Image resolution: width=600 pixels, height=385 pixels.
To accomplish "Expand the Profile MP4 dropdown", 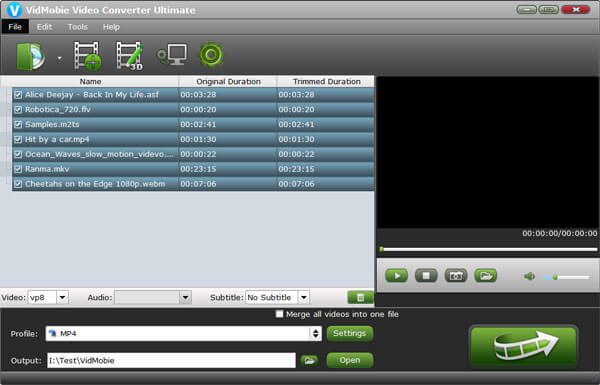I will pyautogui.click(x=315, y=334).
